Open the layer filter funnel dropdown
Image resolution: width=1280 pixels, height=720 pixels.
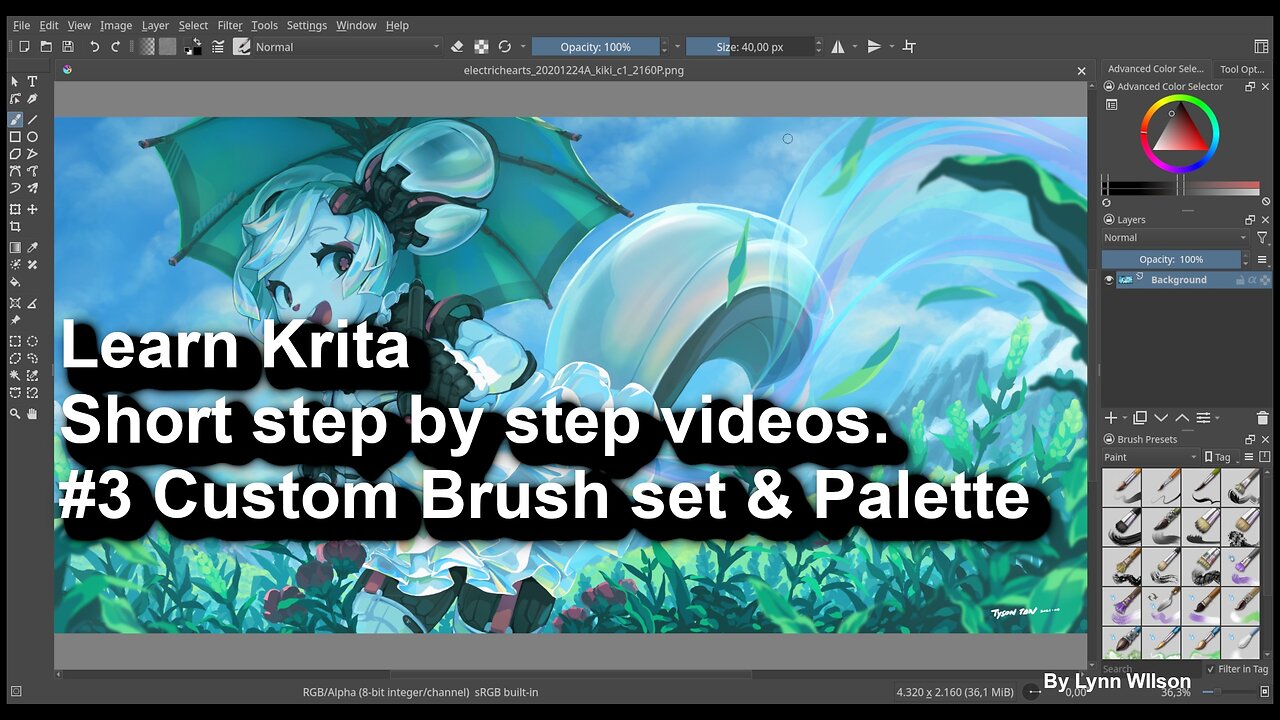[1262, 238]
